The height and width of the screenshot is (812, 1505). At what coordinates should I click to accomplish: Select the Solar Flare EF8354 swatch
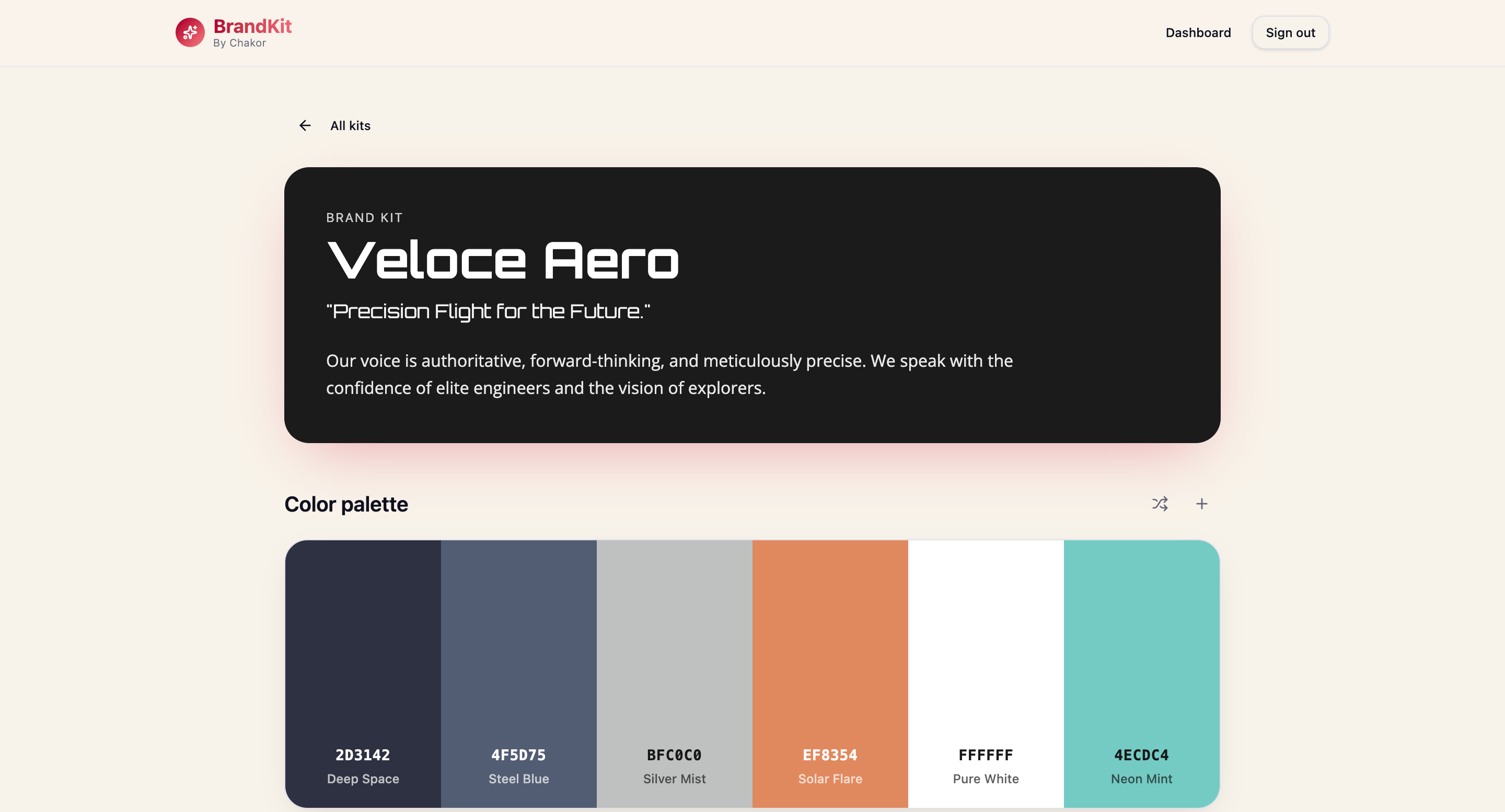coord(830,674)
